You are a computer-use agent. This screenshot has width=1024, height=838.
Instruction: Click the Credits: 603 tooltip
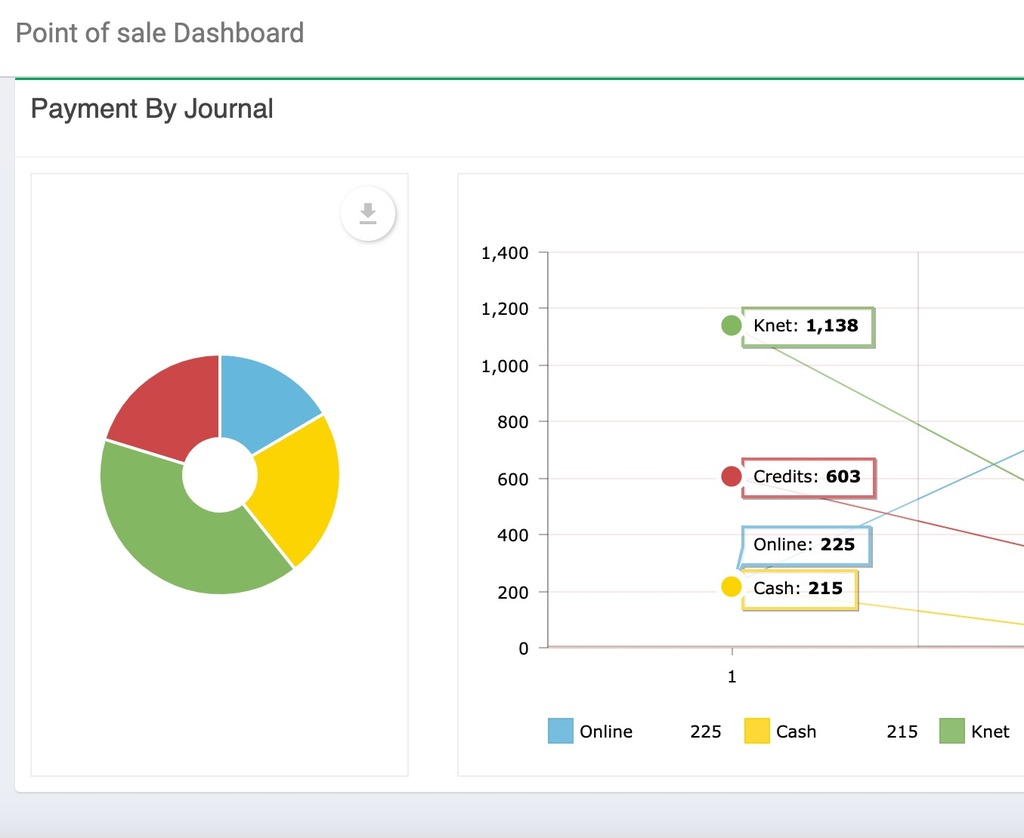click(x=808, y=477)
